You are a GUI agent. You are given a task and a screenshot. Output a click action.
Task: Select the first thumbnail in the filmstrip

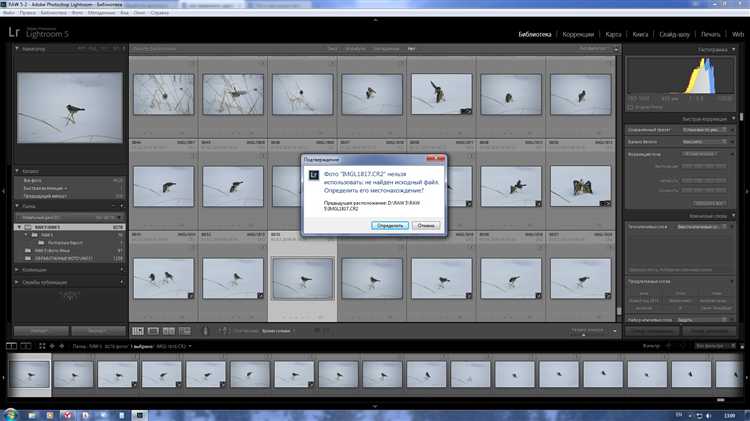[29, 374]
